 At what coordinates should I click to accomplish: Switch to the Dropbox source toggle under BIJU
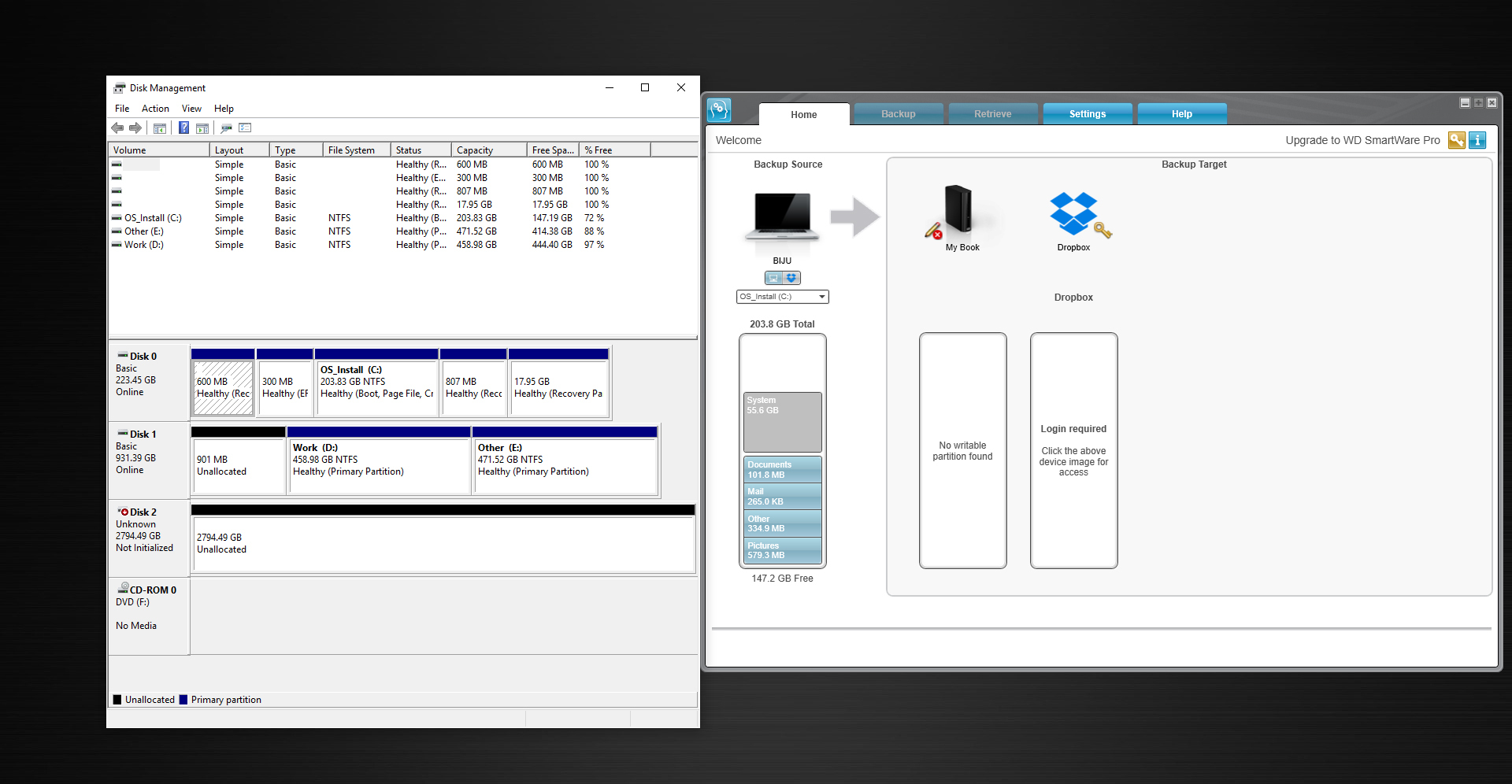click(791, 278)
